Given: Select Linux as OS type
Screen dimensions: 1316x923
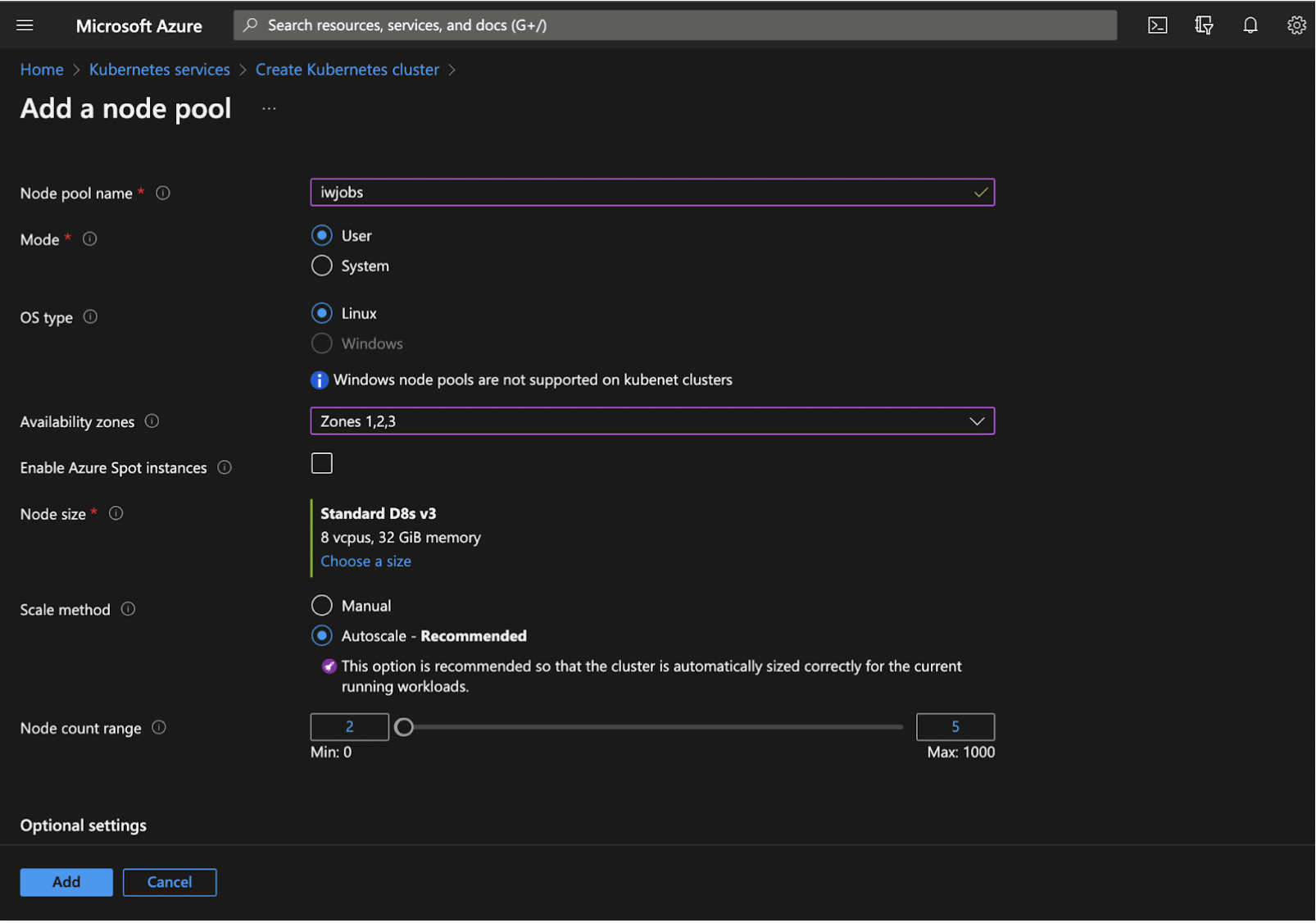Looking at the screenshot, I should (x=321, y=314).
